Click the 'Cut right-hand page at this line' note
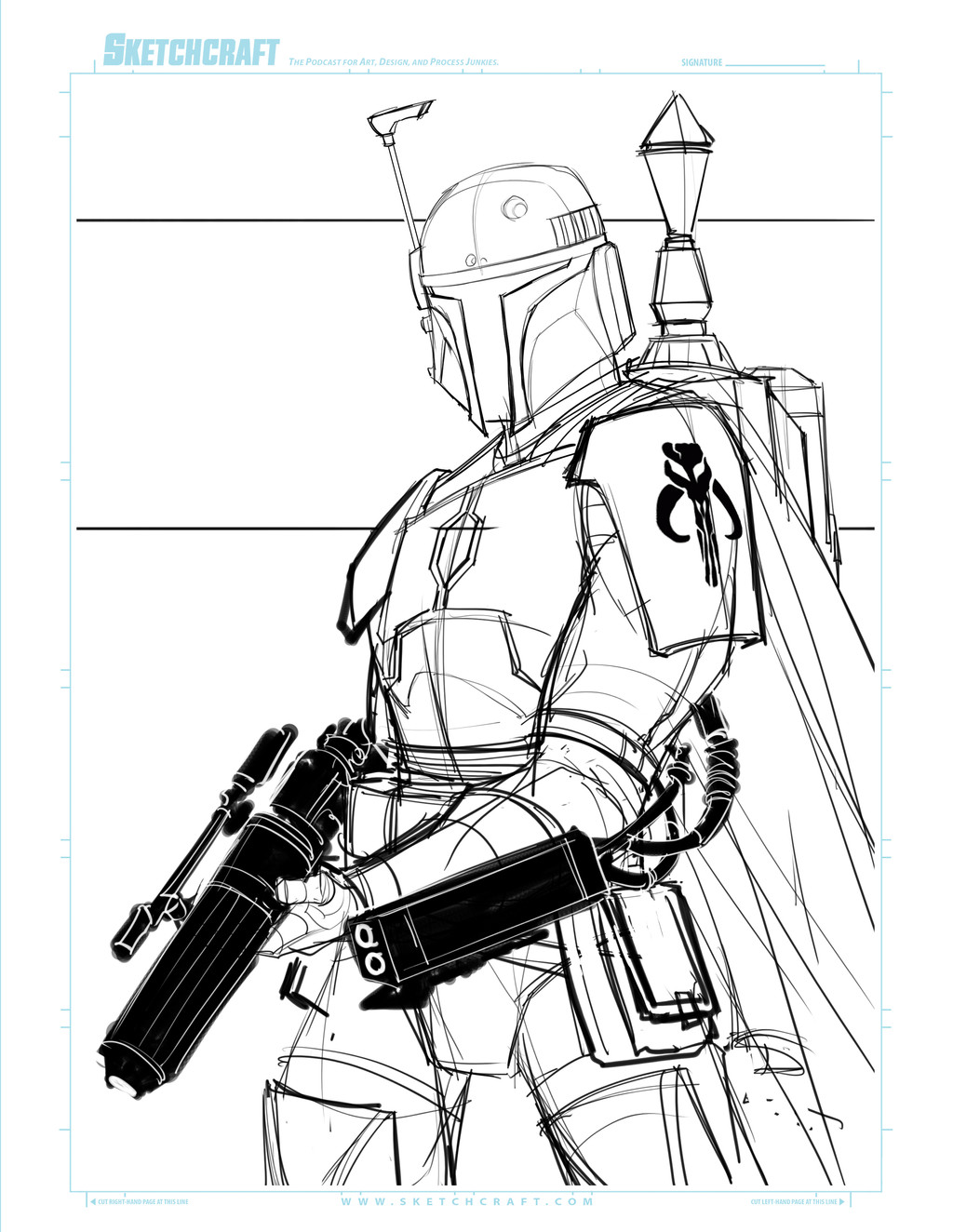This screenshot has height=1232, width=953. click(x=139, y=1202)
